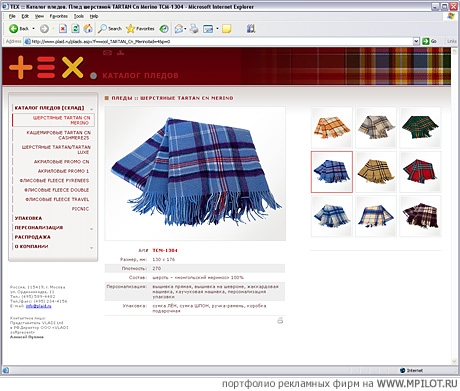
Task: Click the Edit page icon
Action: (x=208, y=29)
